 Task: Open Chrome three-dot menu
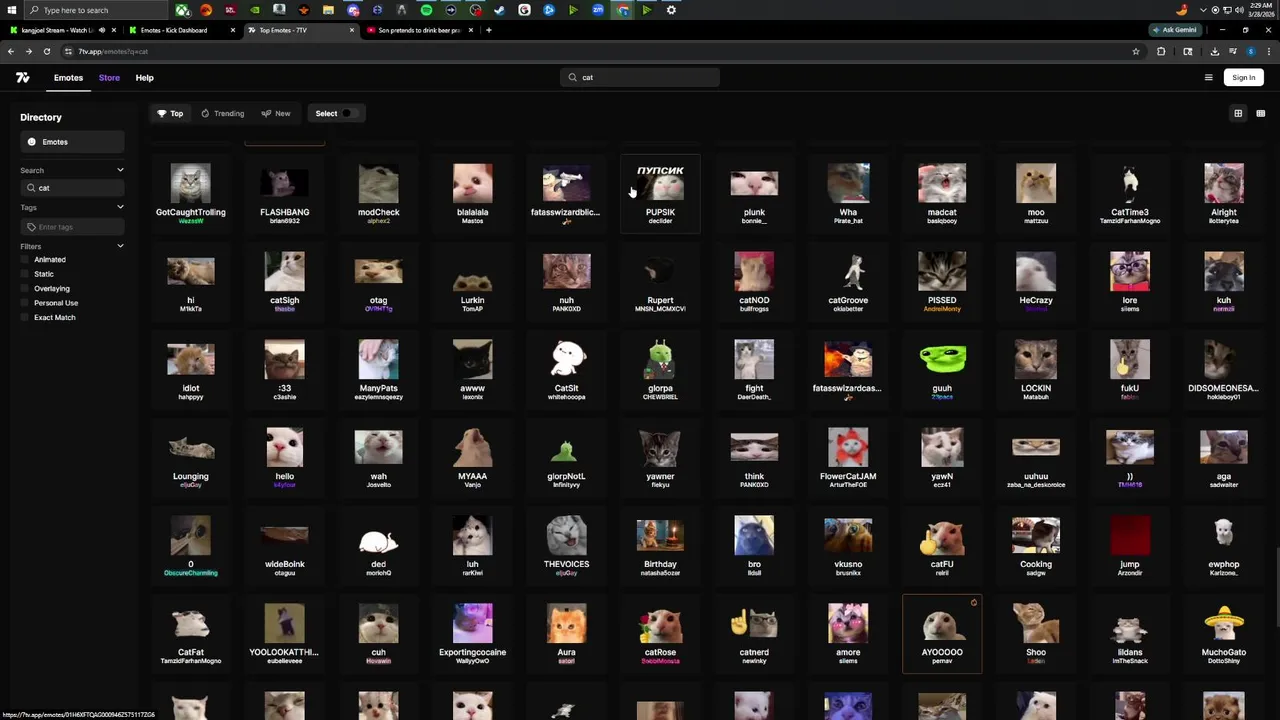[x=1268, y=51]
